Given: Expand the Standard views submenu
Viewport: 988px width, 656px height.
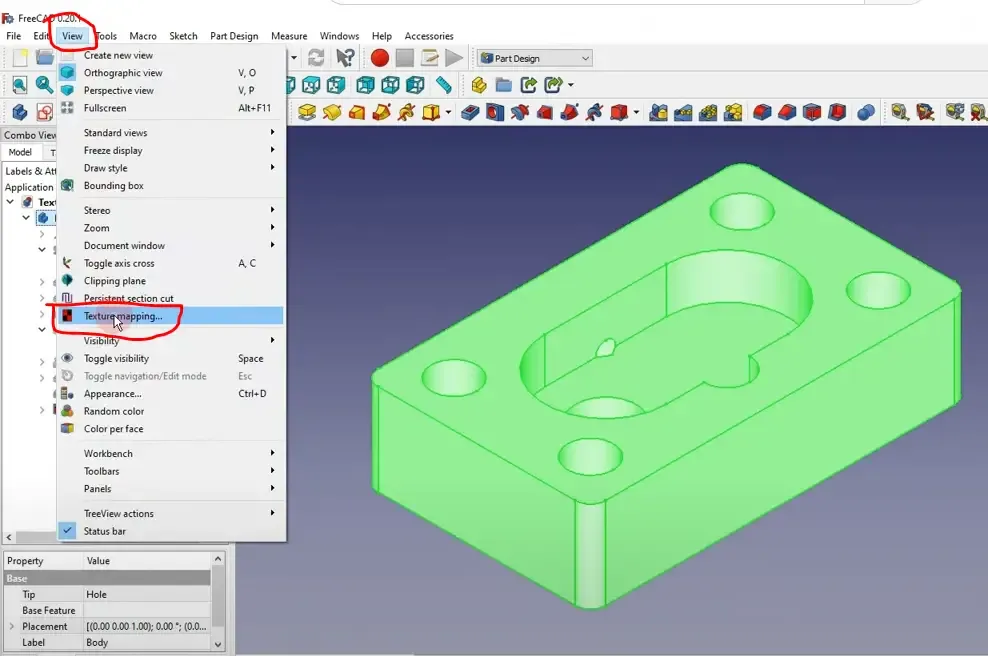Looking at the screenshot, I should (x=171, y=133).
